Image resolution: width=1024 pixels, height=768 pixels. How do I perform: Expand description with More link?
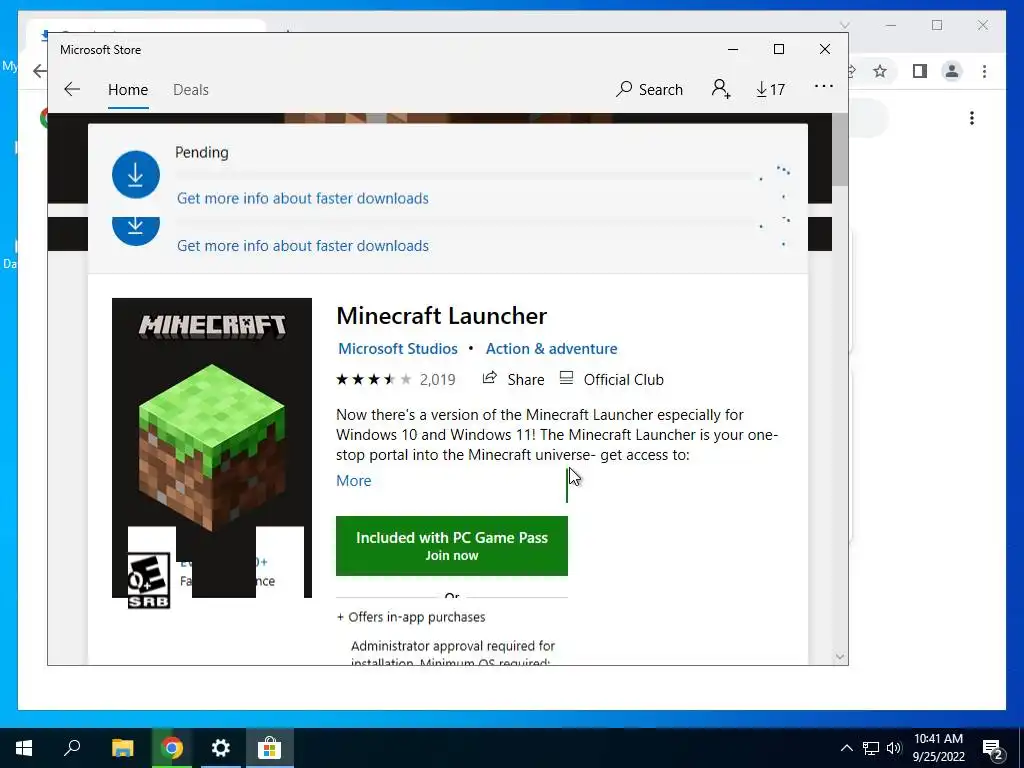(353, 481)
